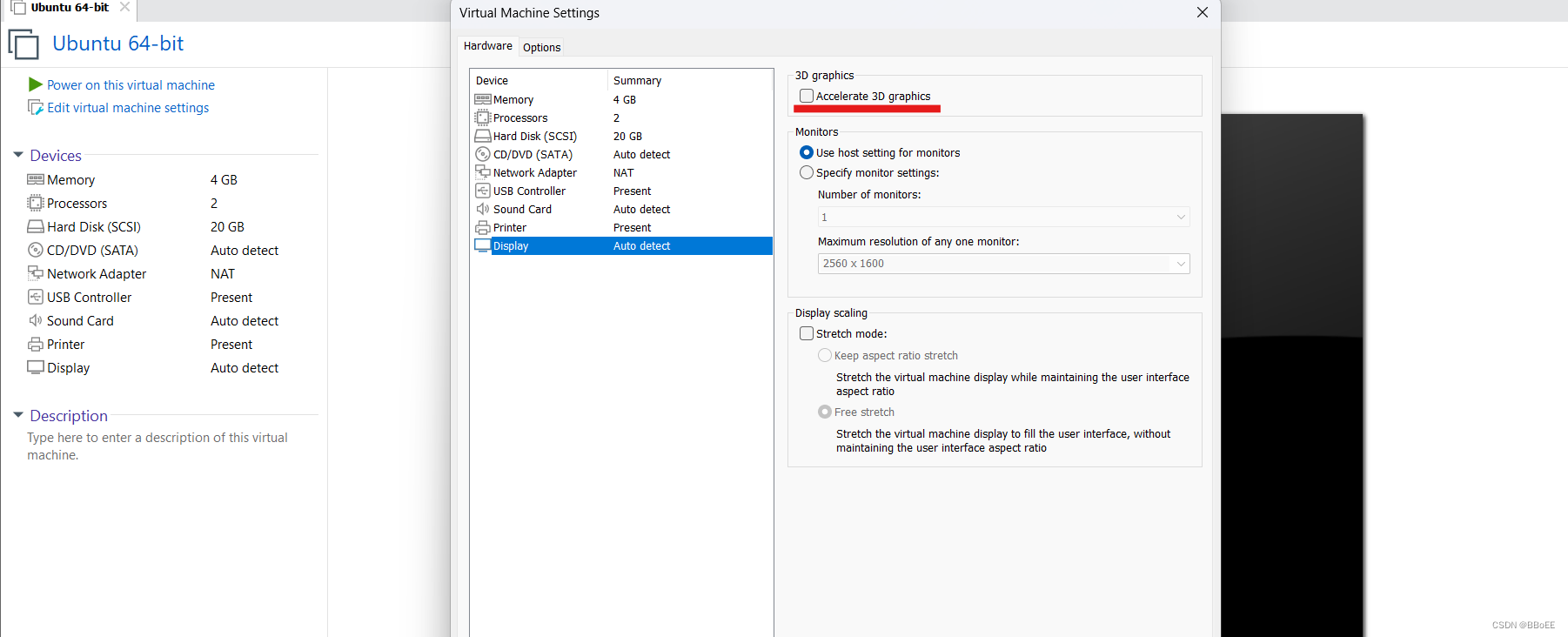Click Memory device label in main window
Viewport: 1568px width, 637px height.
[x=70, y=179]
